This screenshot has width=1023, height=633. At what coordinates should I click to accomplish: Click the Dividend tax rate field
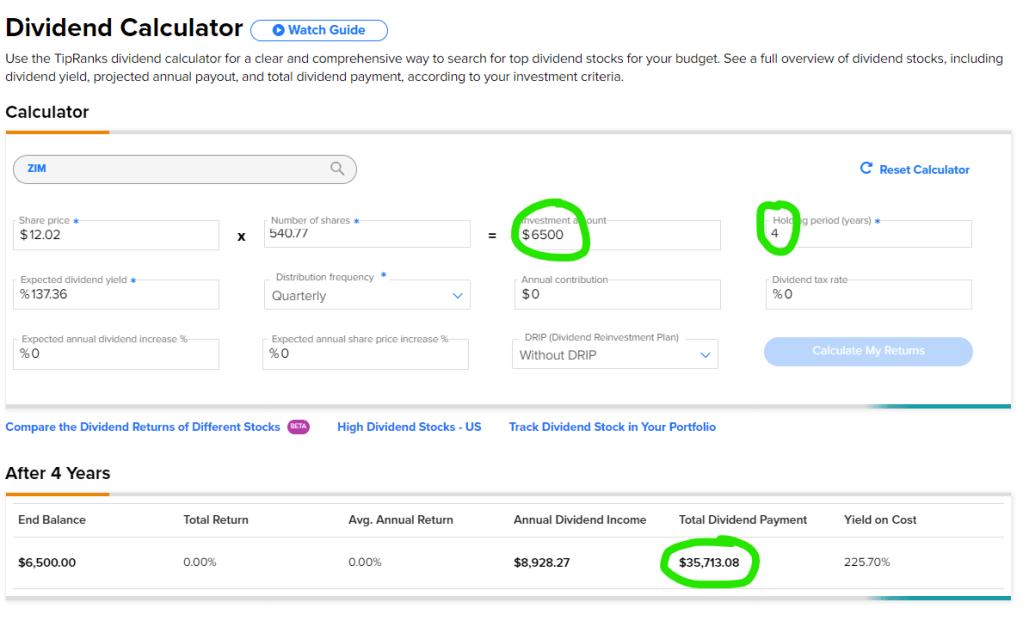pos(869,295)
